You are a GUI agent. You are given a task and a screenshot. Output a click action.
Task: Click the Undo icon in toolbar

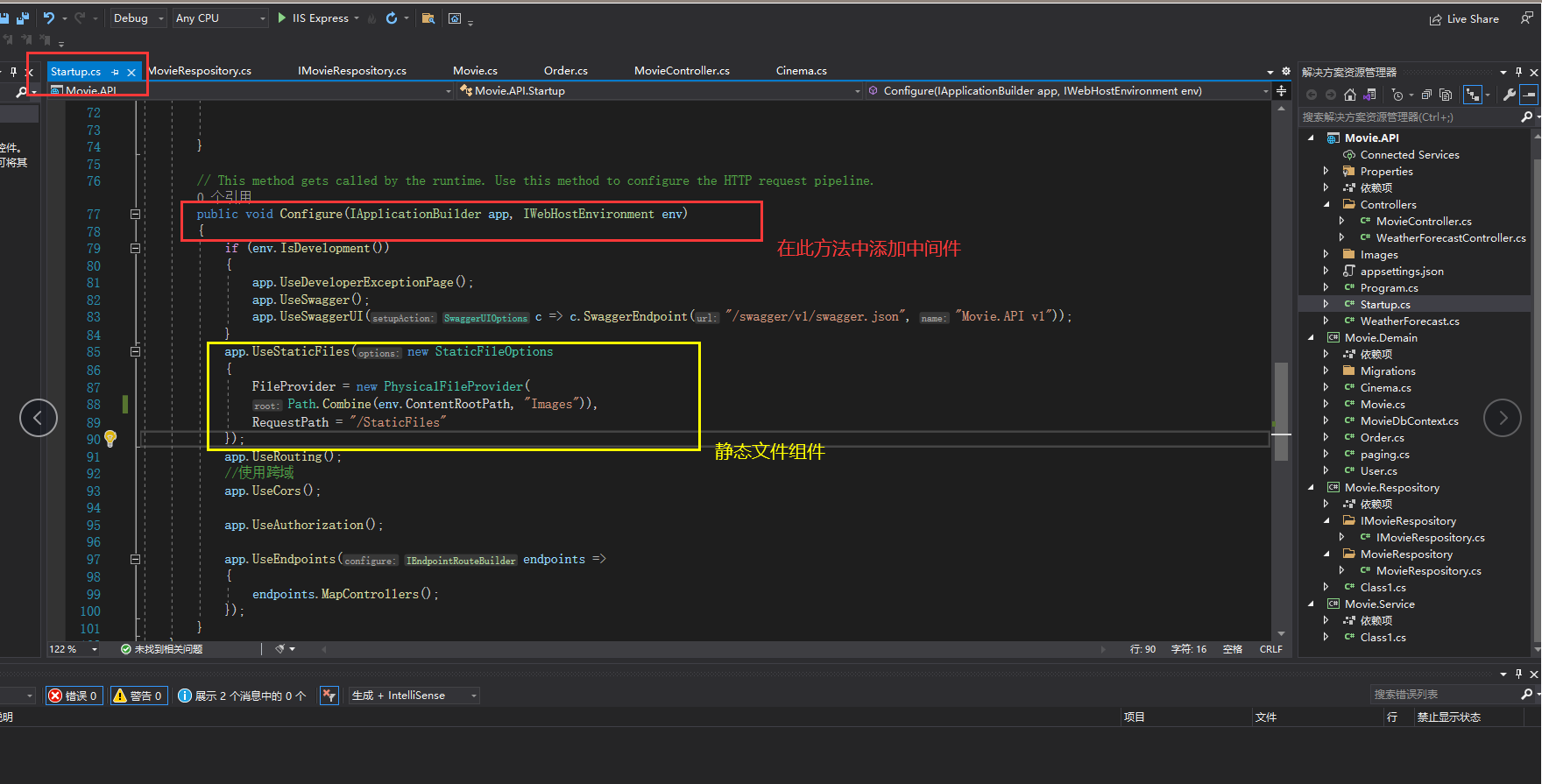[49, 18]
